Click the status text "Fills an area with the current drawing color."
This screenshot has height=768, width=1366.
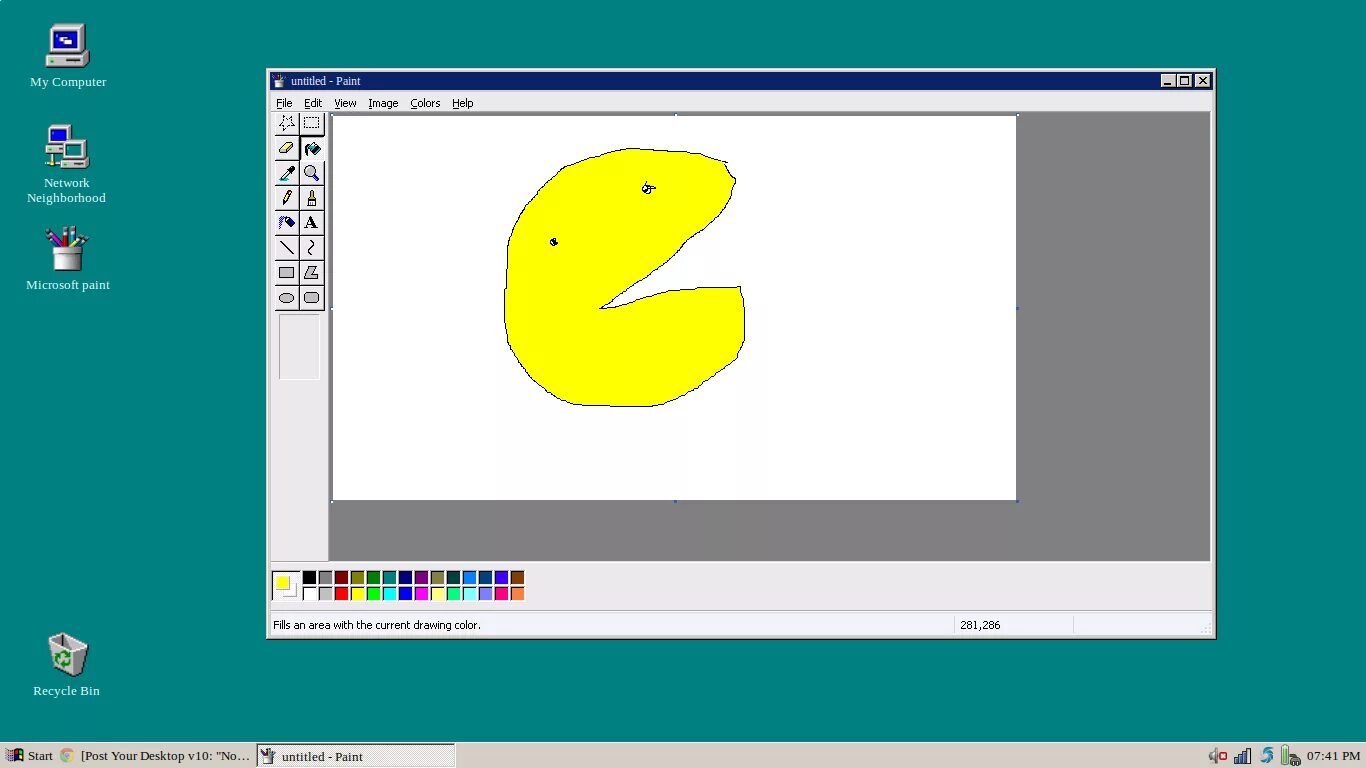coord(377,625)
